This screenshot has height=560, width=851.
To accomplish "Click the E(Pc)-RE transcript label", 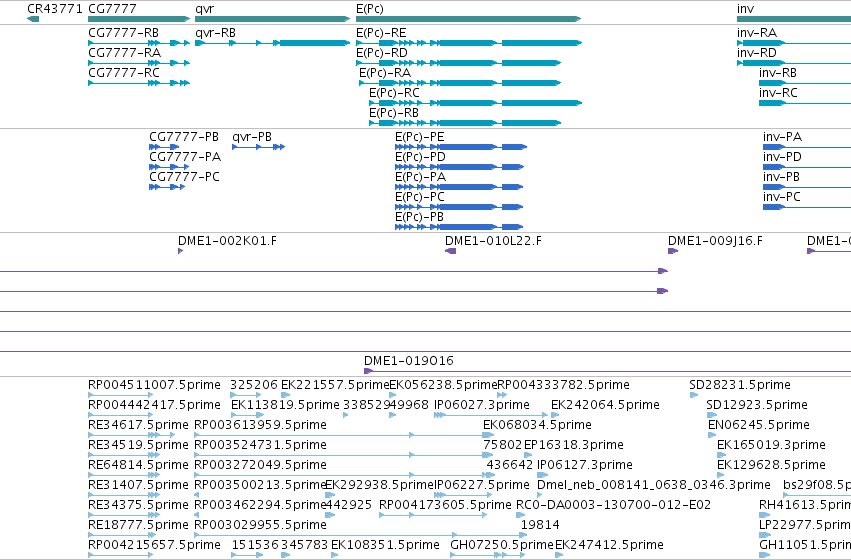I will 381,33.
